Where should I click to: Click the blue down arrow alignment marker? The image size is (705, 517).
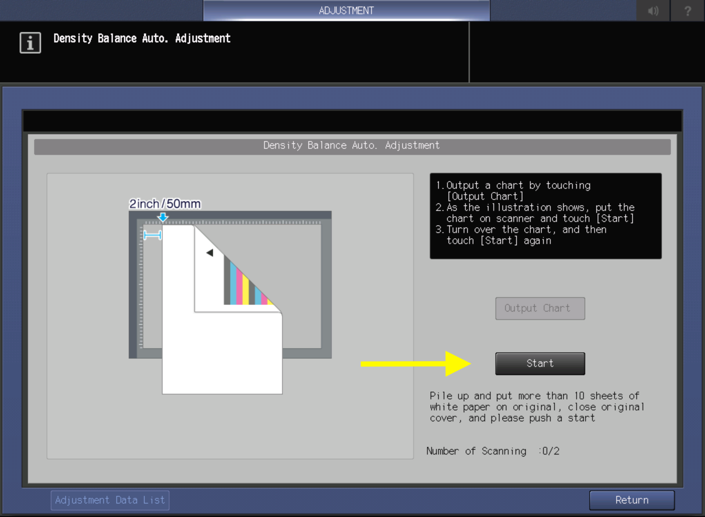click(x=163, y=217)
